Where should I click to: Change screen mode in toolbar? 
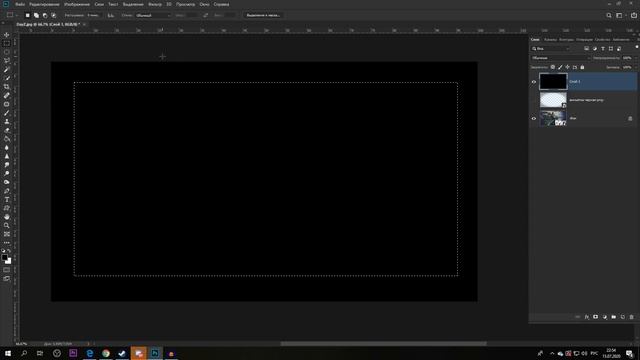pos(7,279)
